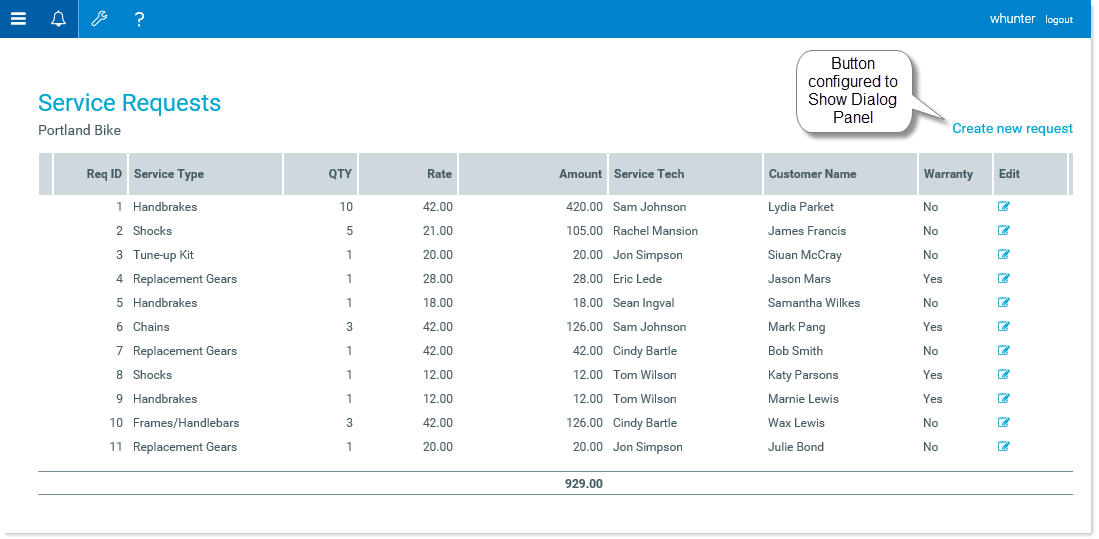Open the wrench tools icon
Image resolution: width=1099 pixels, height=539 pixels.
(100, 19)
